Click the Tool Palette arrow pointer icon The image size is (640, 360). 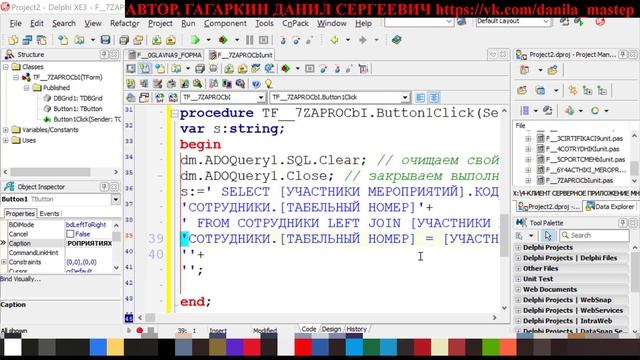[548, 236]
